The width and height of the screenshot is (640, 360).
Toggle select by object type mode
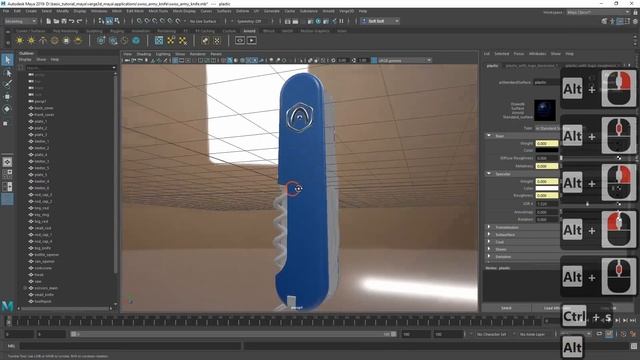[109, 21]
